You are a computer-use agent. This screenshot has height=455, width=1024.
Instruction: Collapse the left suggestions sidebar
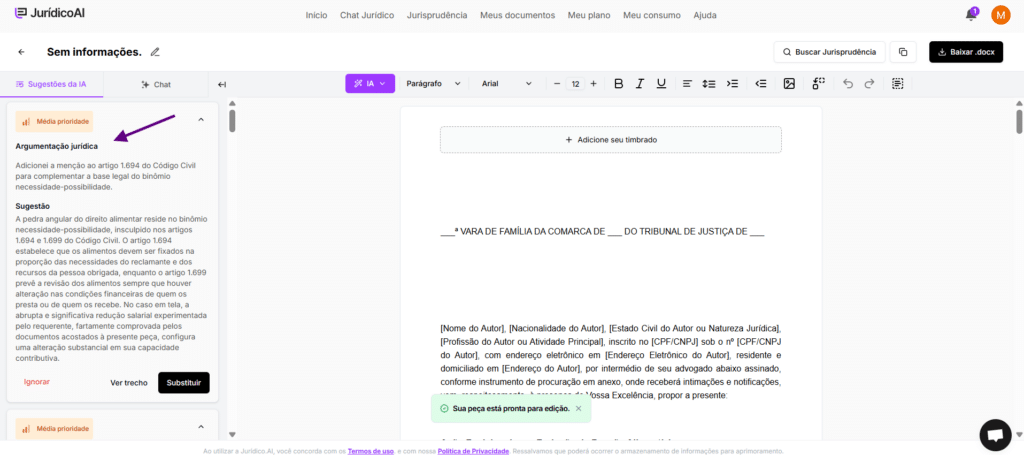point(222,85)
